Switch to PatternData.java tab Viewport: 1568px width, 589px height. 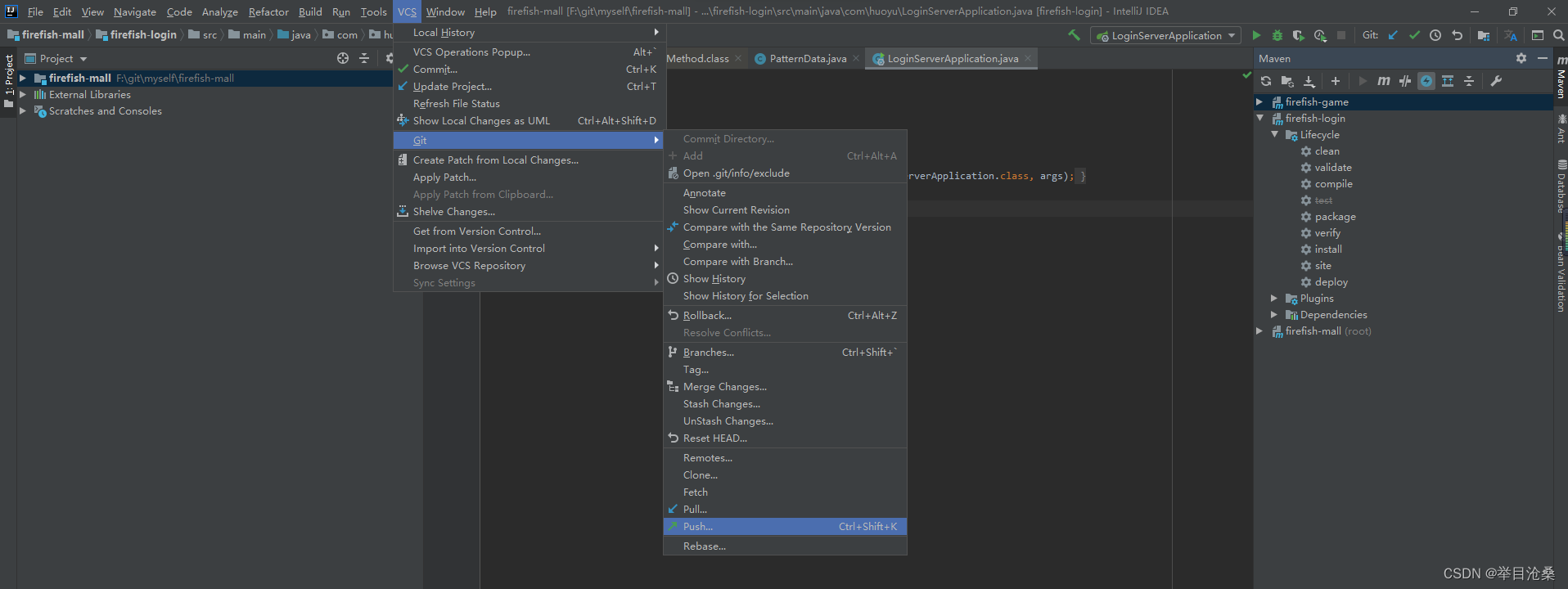(x=808, y=59)
